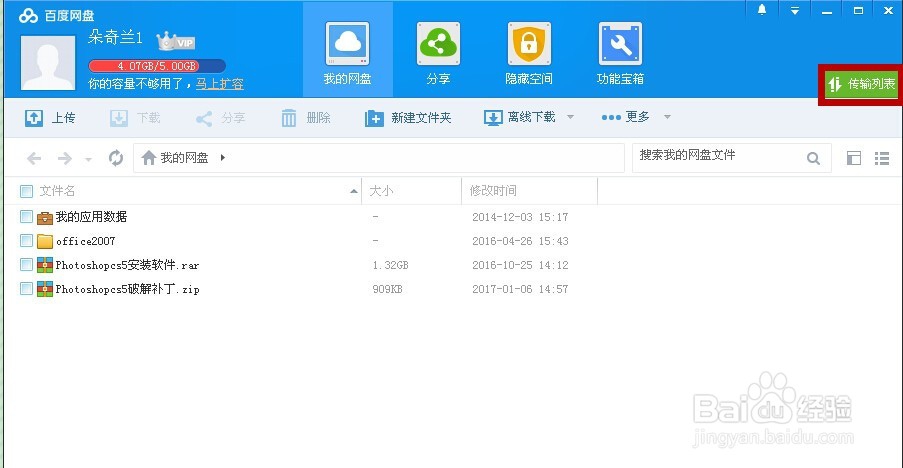The width and height of the screenshot is (903, 468).
Task: Select the 我的应用数据 folder name
Action: tap(91, 217)
